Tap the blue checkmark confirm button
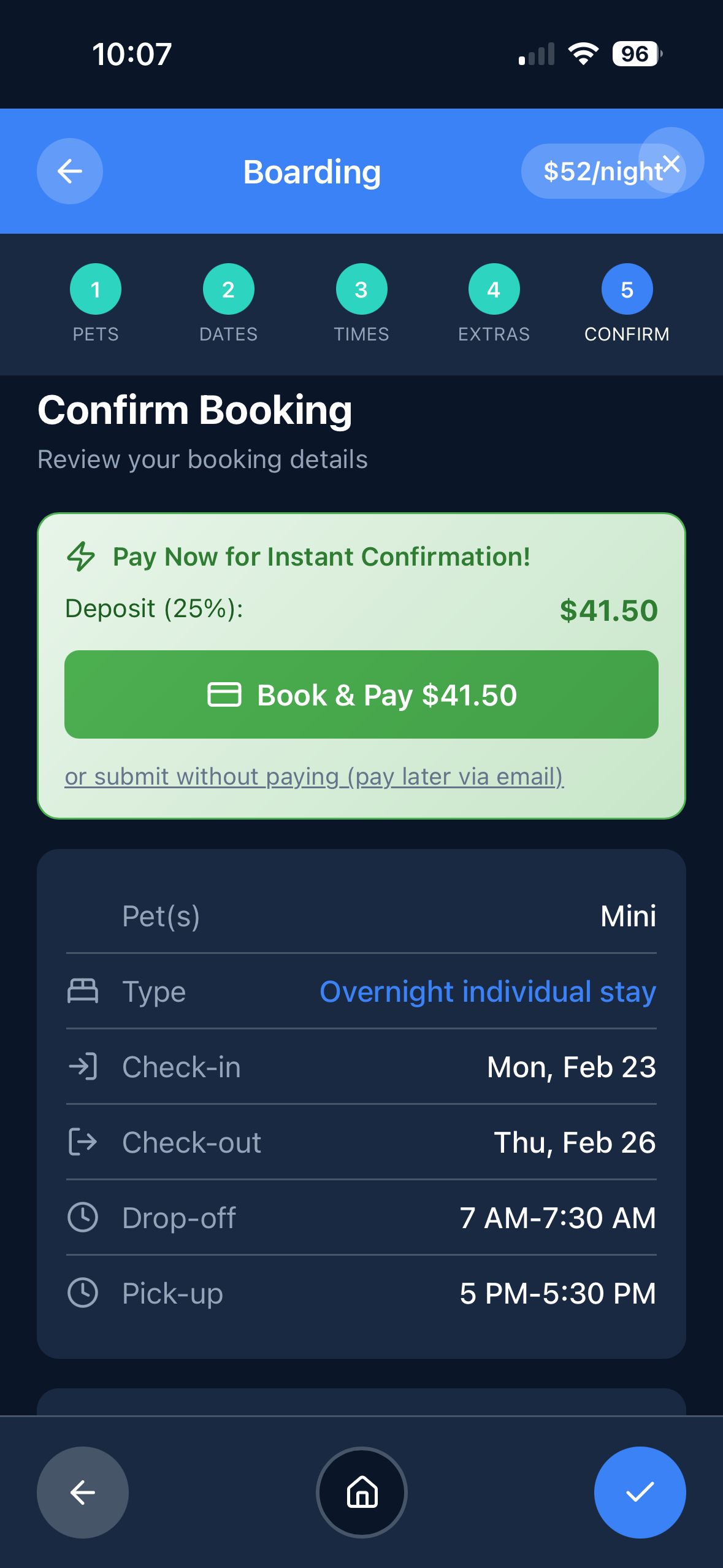This screenshot has width=723, height=1568. 640,1492
